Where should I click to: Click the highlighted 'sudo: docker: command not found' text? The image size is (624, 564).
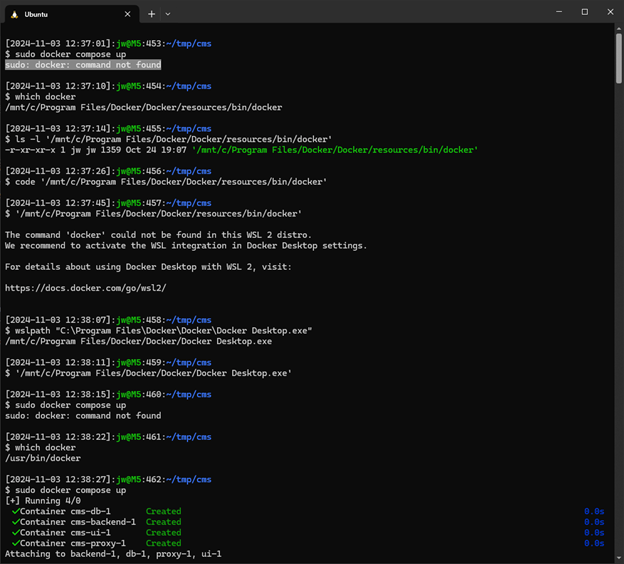83,65
